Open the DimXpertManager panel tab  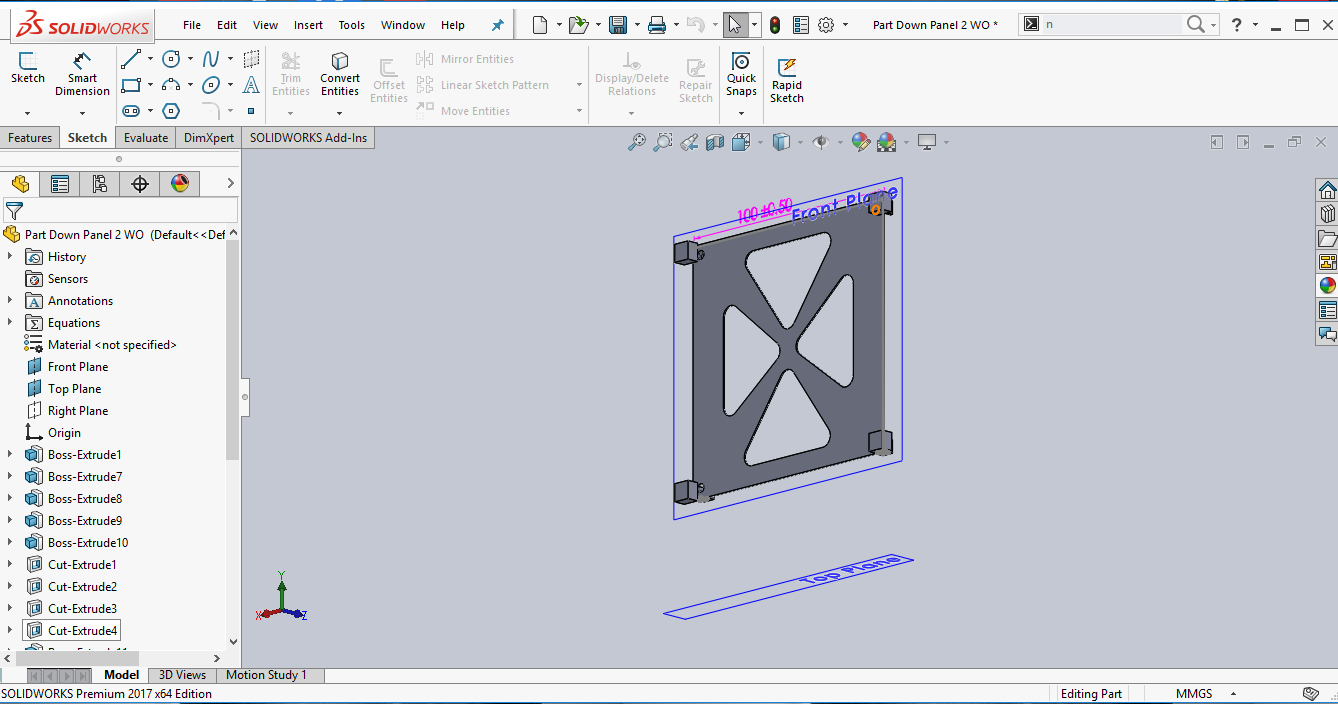click(140, 183)
